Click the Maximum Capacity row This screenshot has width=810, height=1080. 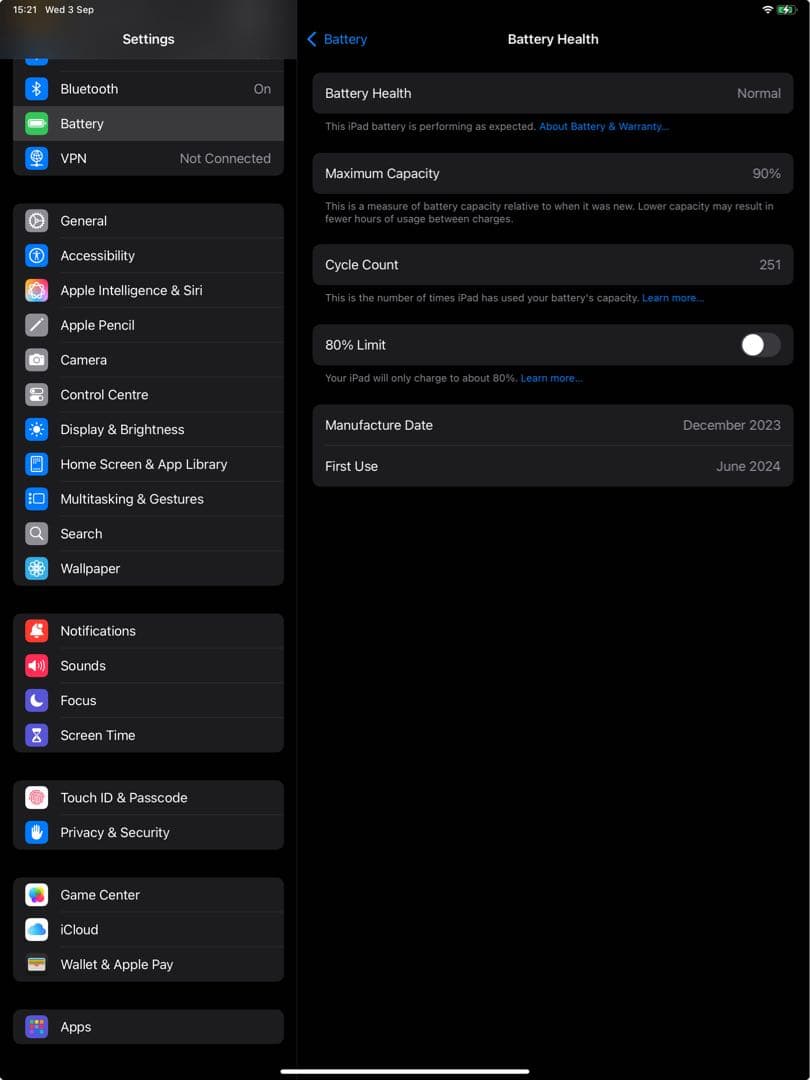tap(552, 173)
